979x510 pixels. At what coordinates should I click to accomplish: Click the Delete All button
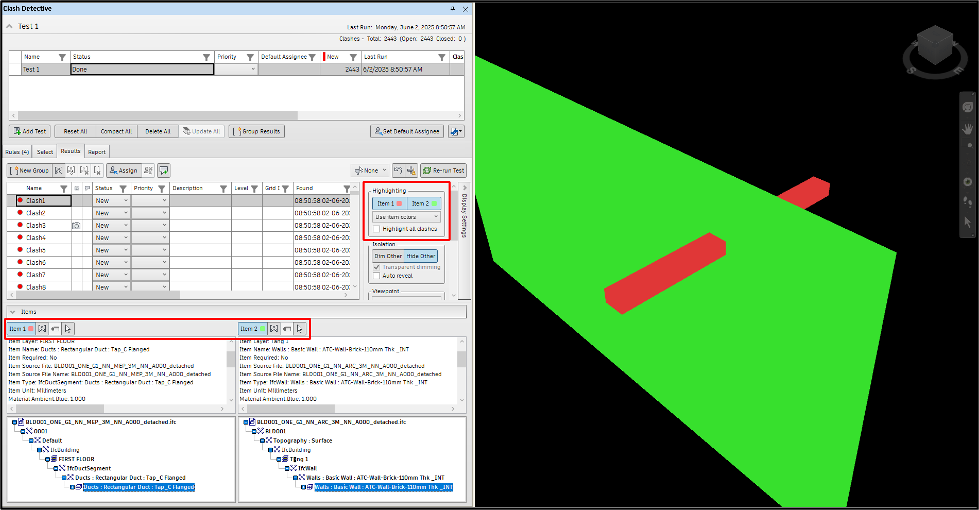click(x=157, y=131)
